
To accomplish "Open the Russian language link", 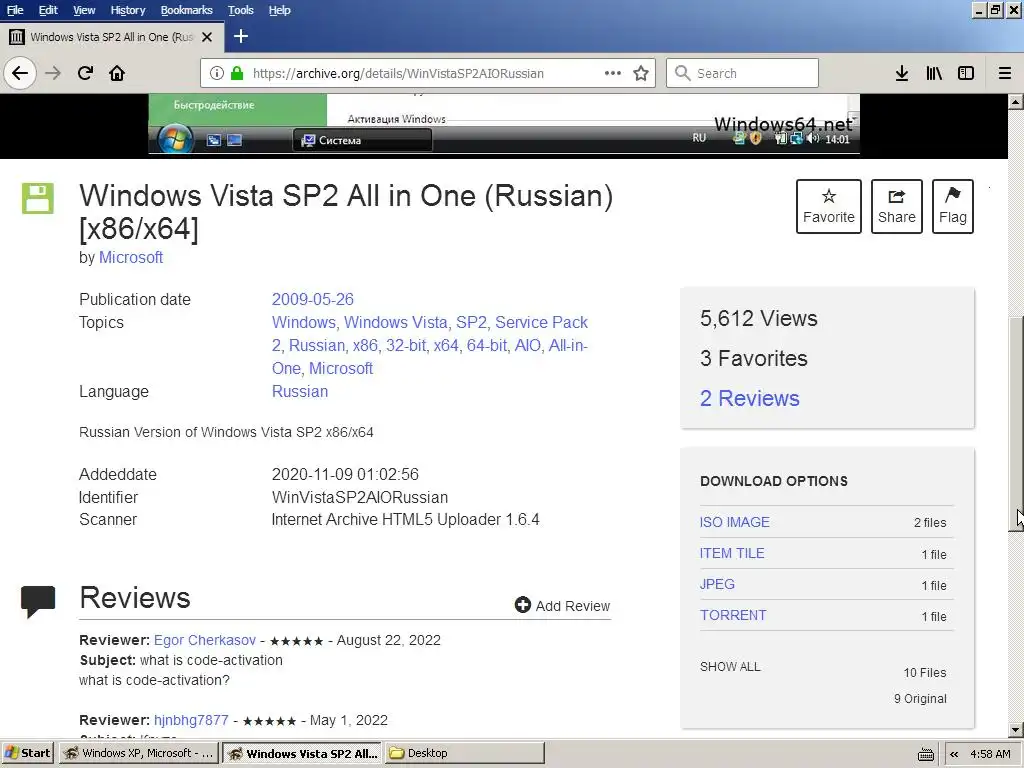I will click(300, 391).
